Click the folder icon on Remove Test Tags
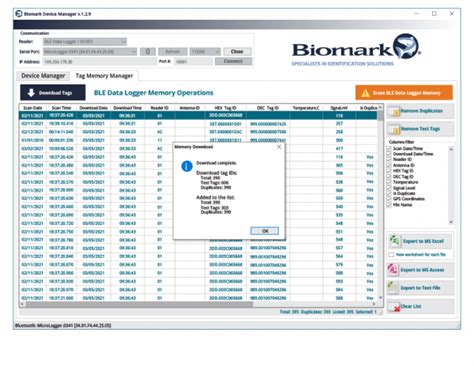This screenshot has width=474, height=366. point(394,129)
